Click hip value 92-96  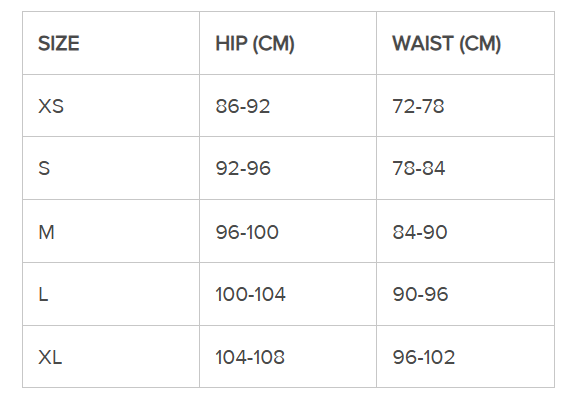coord(243,169)
